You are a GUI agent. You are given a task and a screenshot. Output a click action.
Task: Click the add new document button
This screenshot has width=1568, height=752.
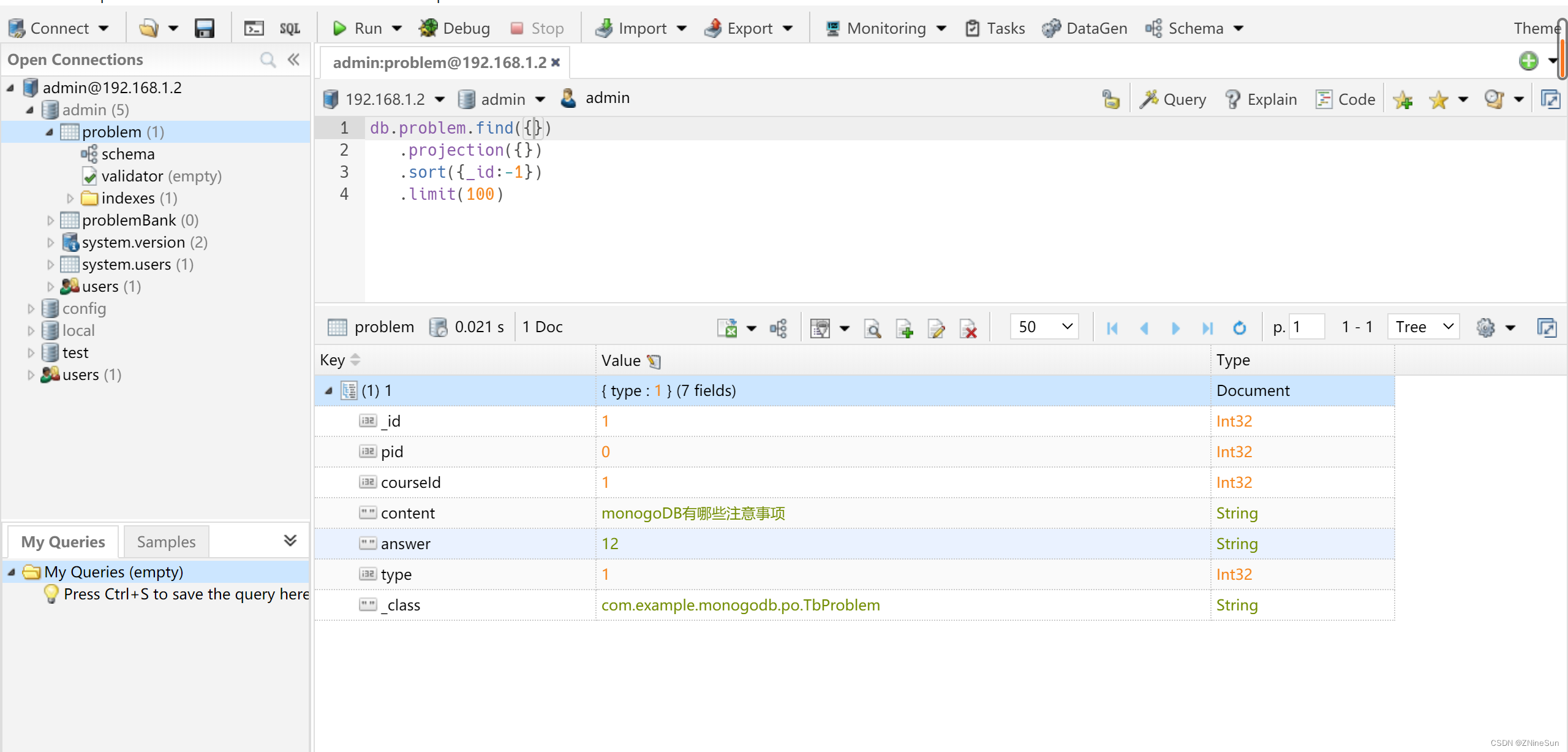905,327
